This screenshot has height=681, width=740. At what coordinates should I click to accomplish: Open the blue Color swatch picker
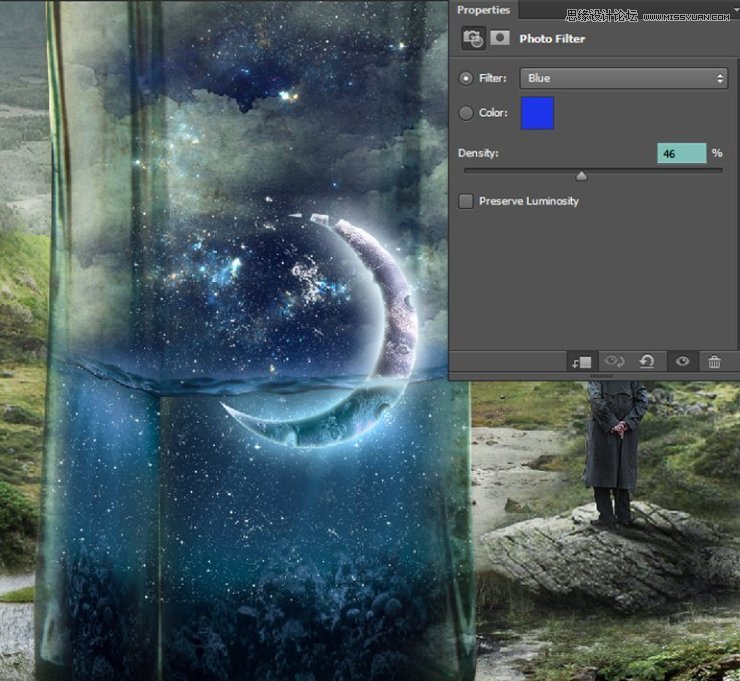[537, 113]
